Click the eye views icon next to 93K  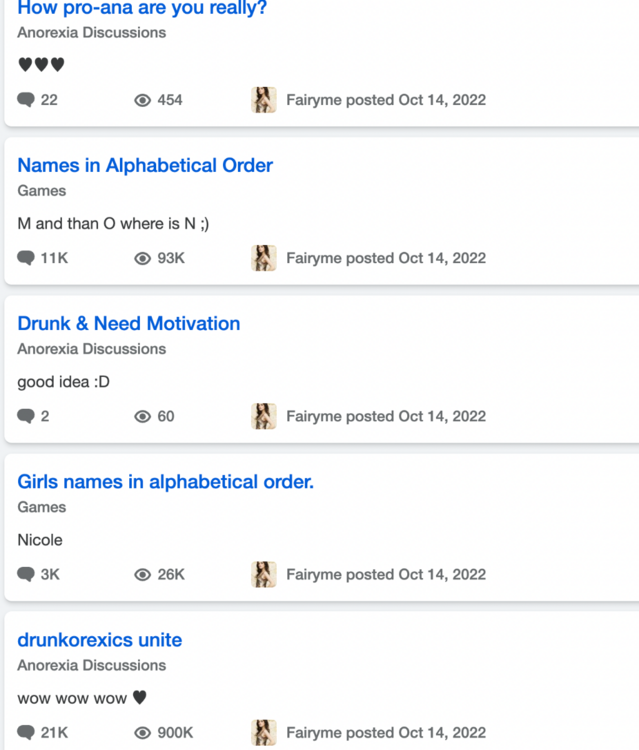(x=143, y=259)
